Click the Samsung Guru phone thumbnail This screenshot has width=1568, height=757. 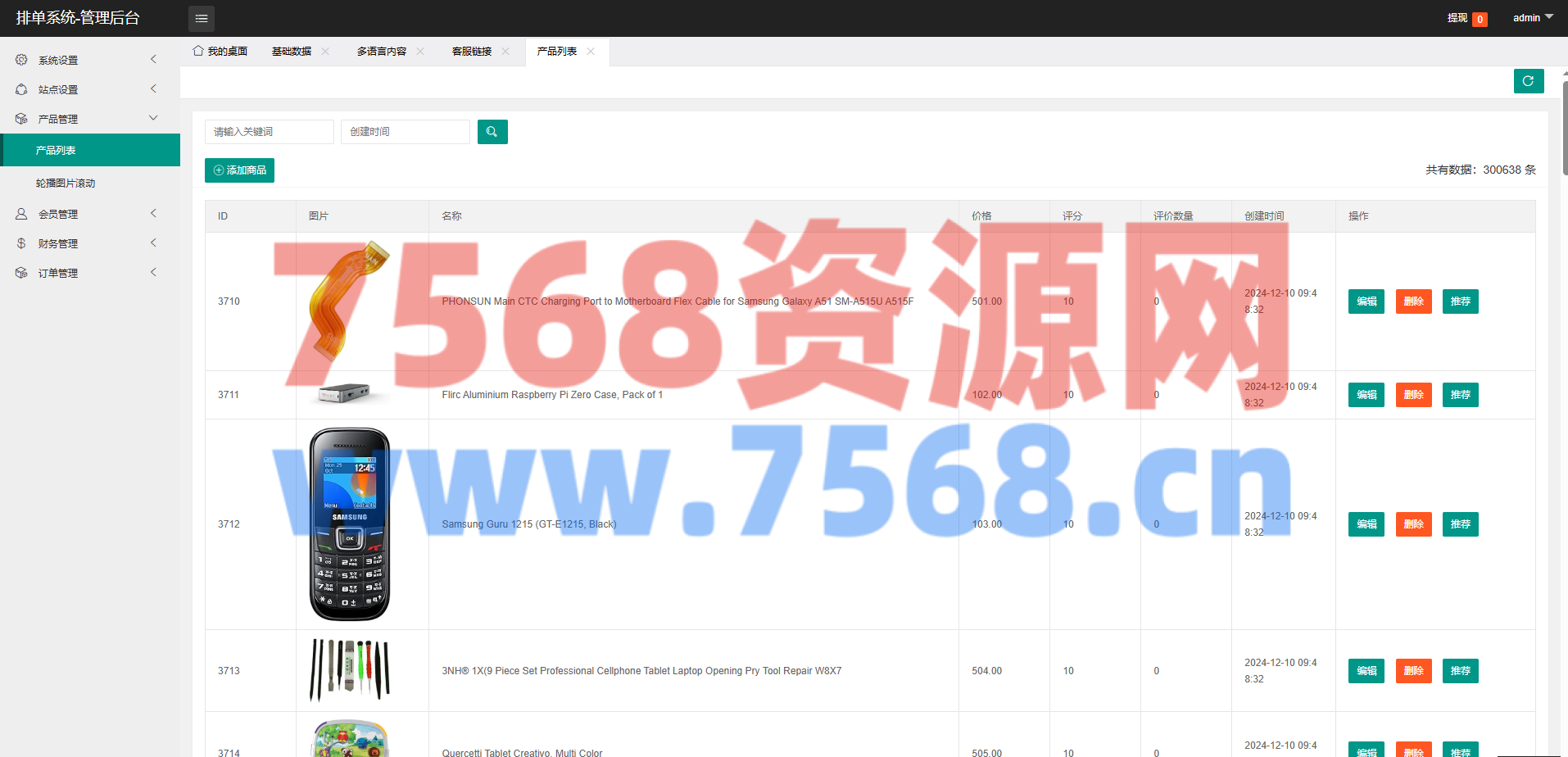[350, 524]
